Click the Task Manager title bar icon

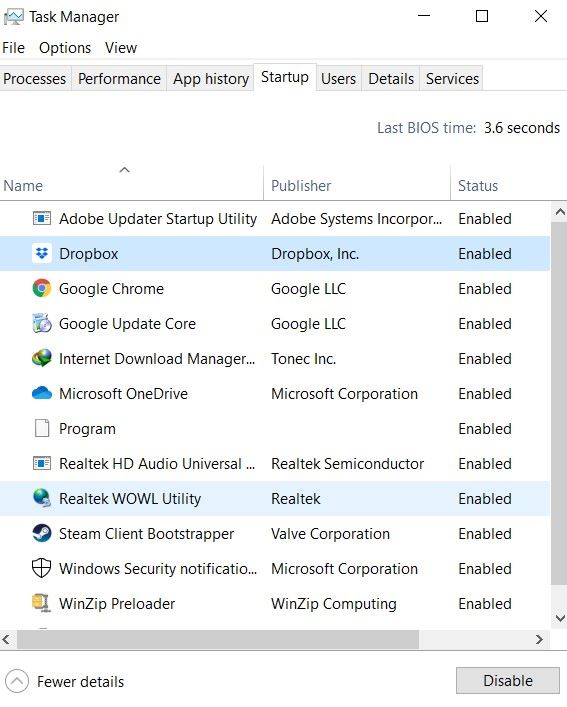(x=14, y=17)
